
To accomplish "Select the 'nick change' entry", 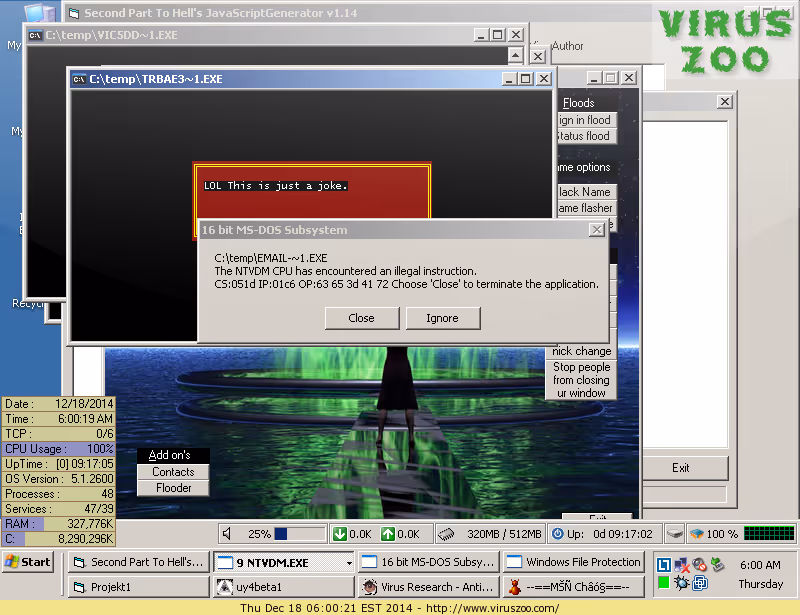I will 581,351.
